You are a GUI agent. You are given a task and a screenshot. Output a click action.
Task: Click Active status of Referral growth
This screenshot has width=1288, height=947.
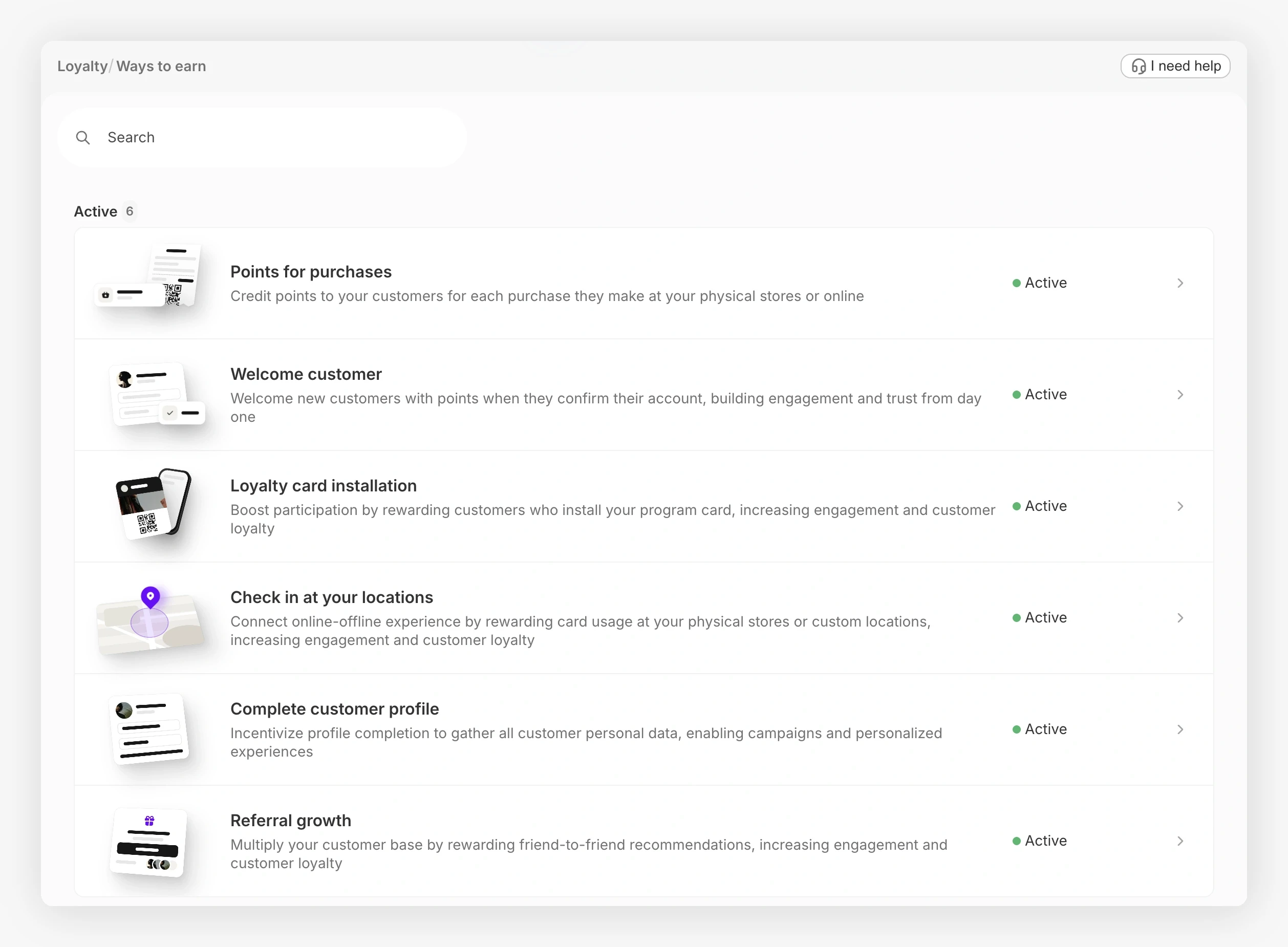pos(1039,841)
